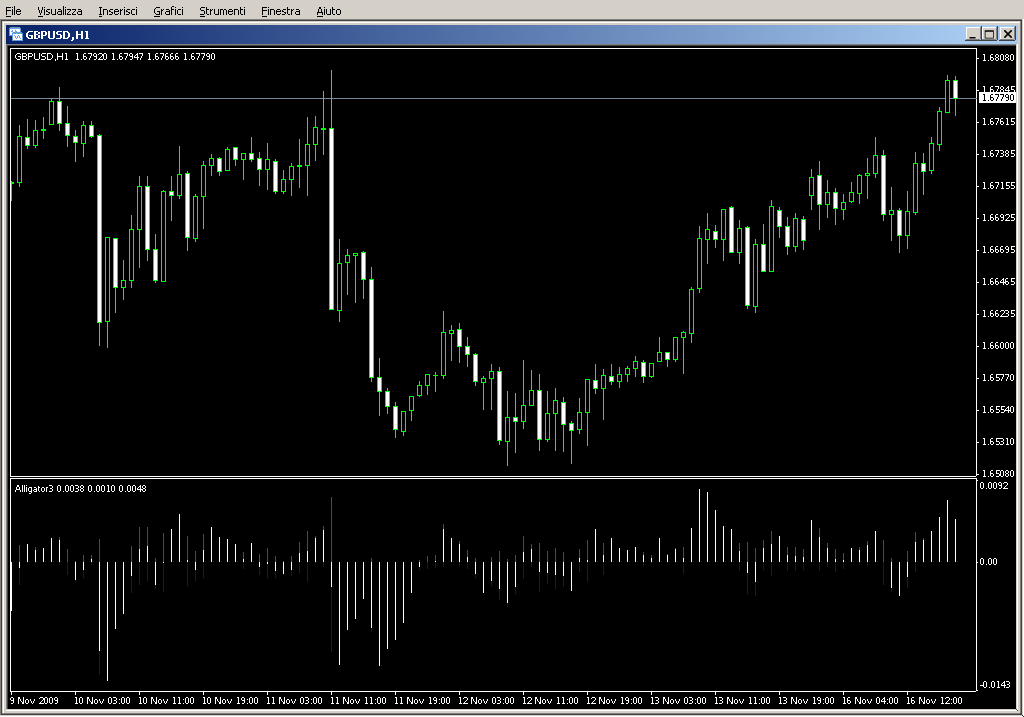
Task: Click the 1.66695 price axis label
Action: coord(999,249)
